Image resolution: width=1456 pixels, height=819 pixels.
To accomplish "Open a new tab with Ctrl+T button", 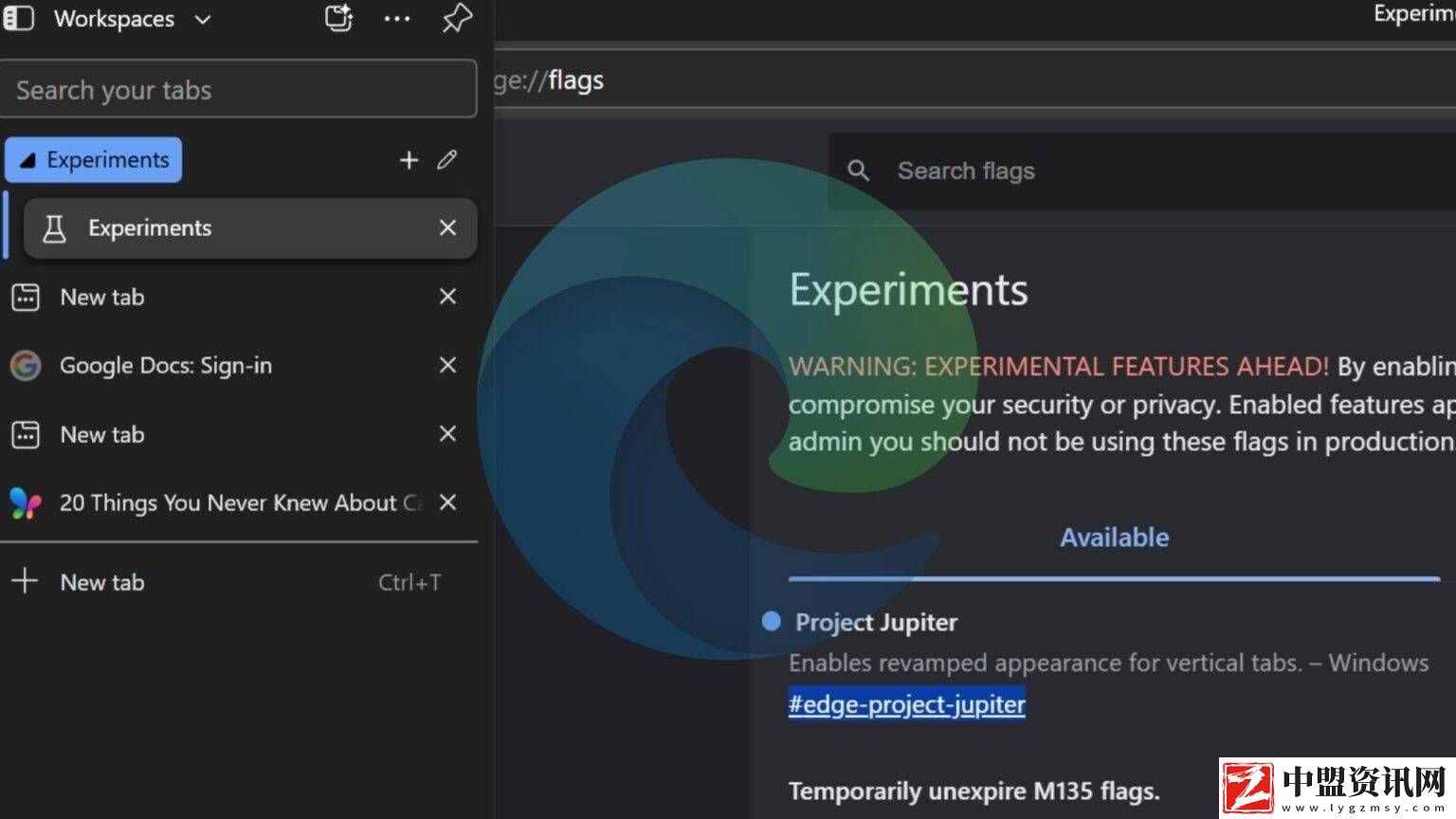I will 238,582.
